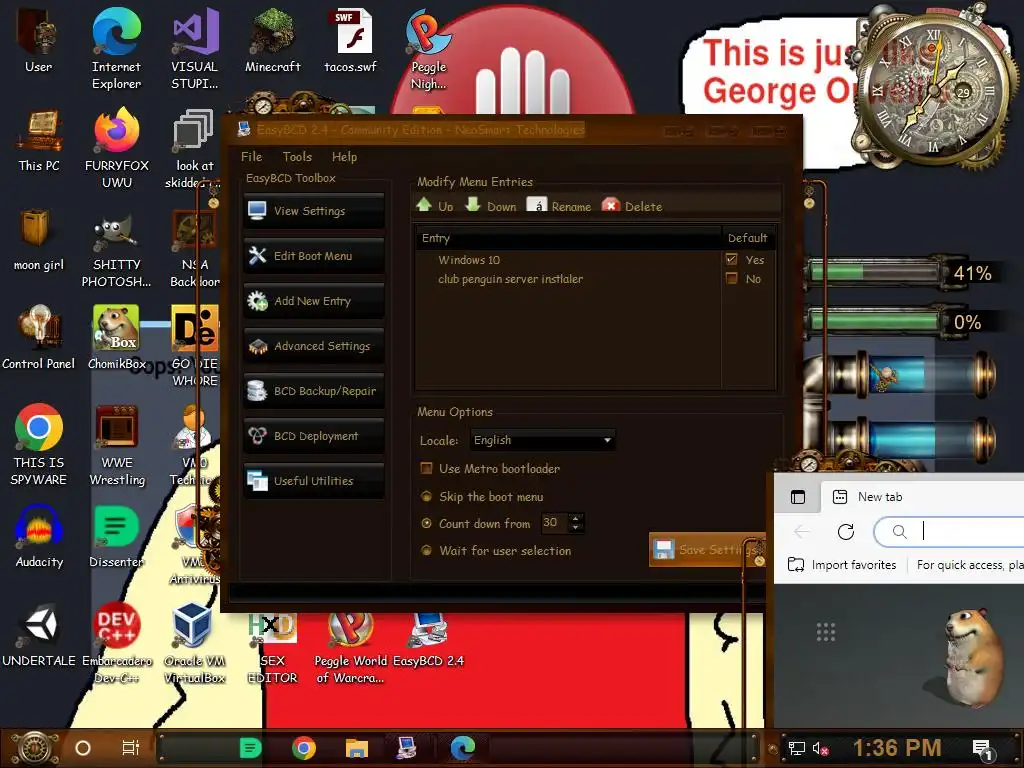The image size is (1024, 768).
Task: Open BCD Backup/Repair section
Action: point(314,391)
